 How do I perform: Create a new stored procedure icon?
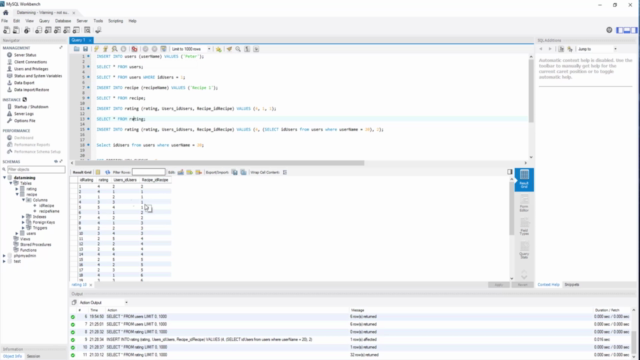(x=67, y=30)
